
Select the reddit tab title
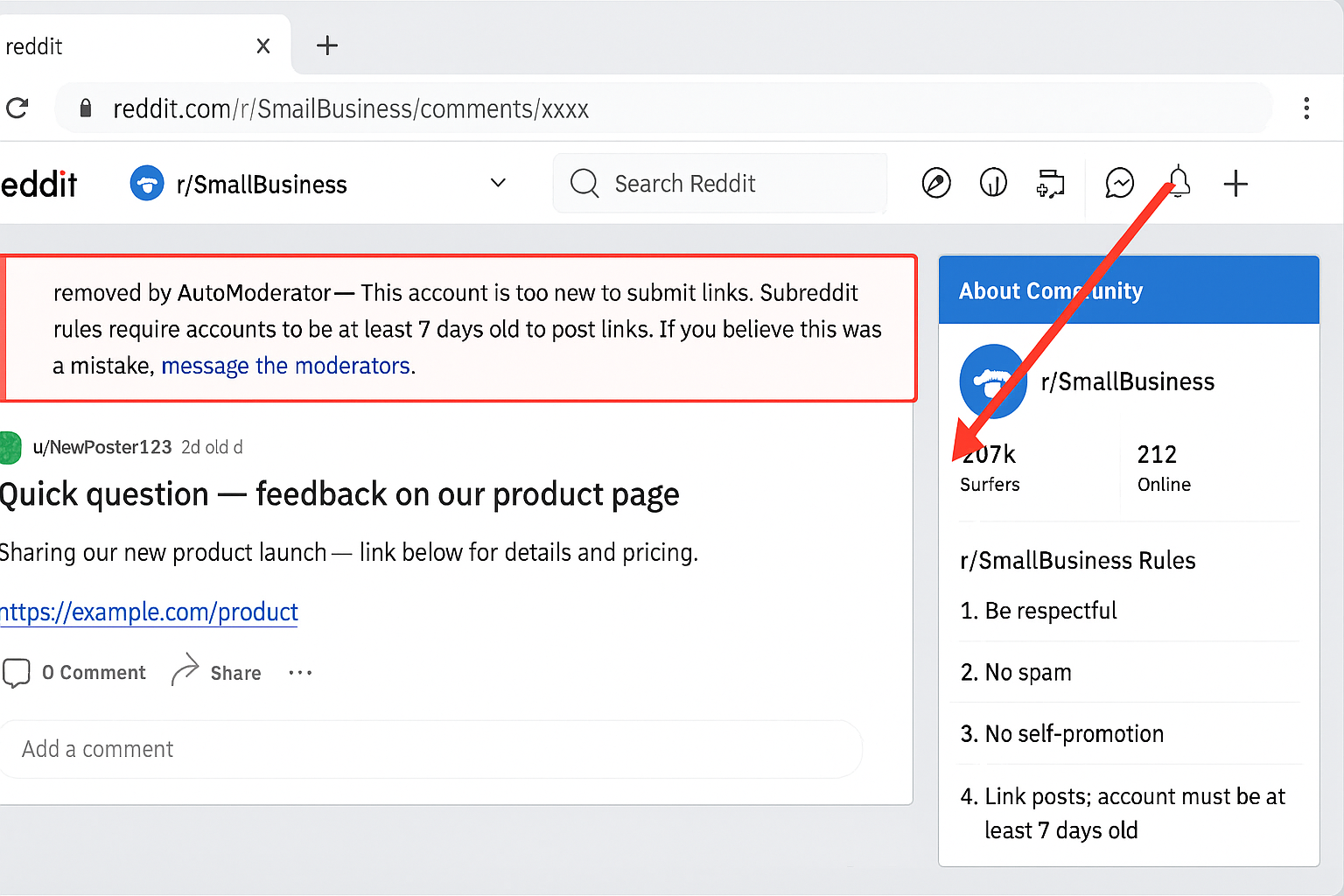(34, 46)
